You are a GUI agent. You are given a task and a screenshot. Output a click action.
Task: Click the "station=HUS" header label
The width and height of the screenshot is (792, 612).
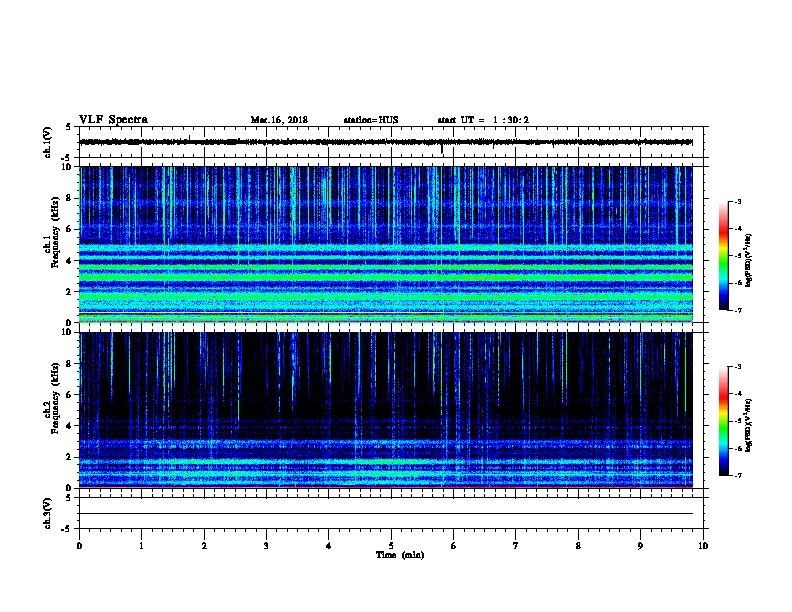tap(371, 120)
